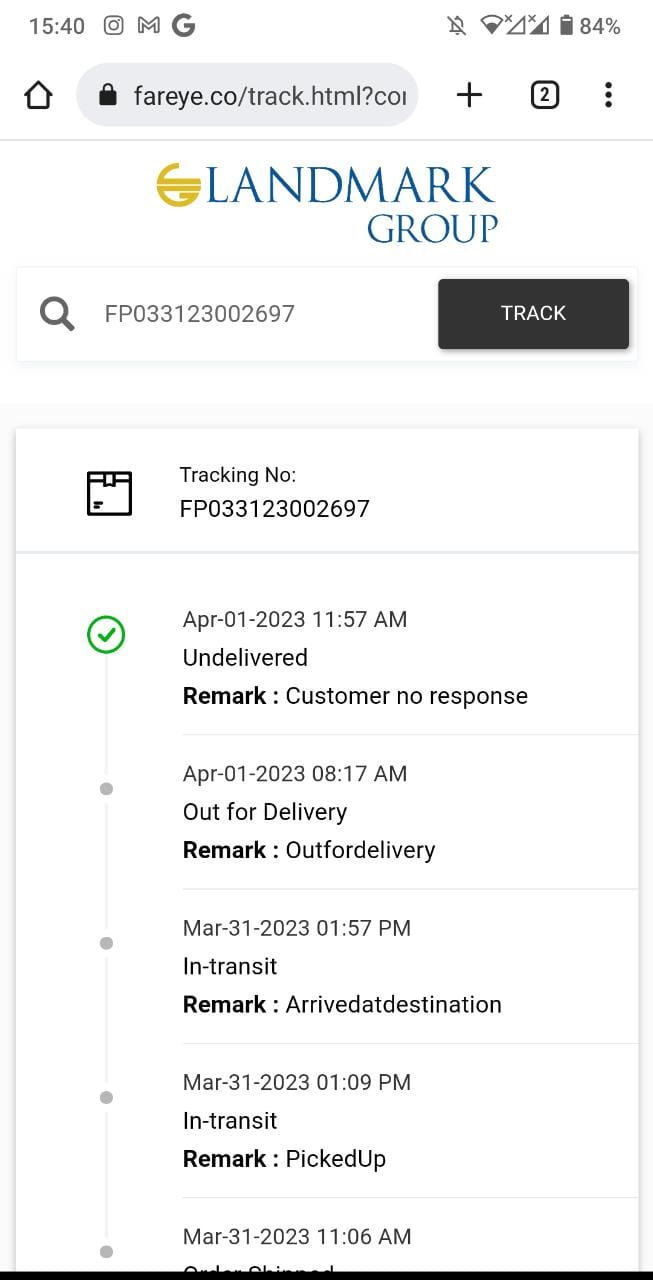
Task: Tap the Google notification icon
Action: tap(183, 26)
